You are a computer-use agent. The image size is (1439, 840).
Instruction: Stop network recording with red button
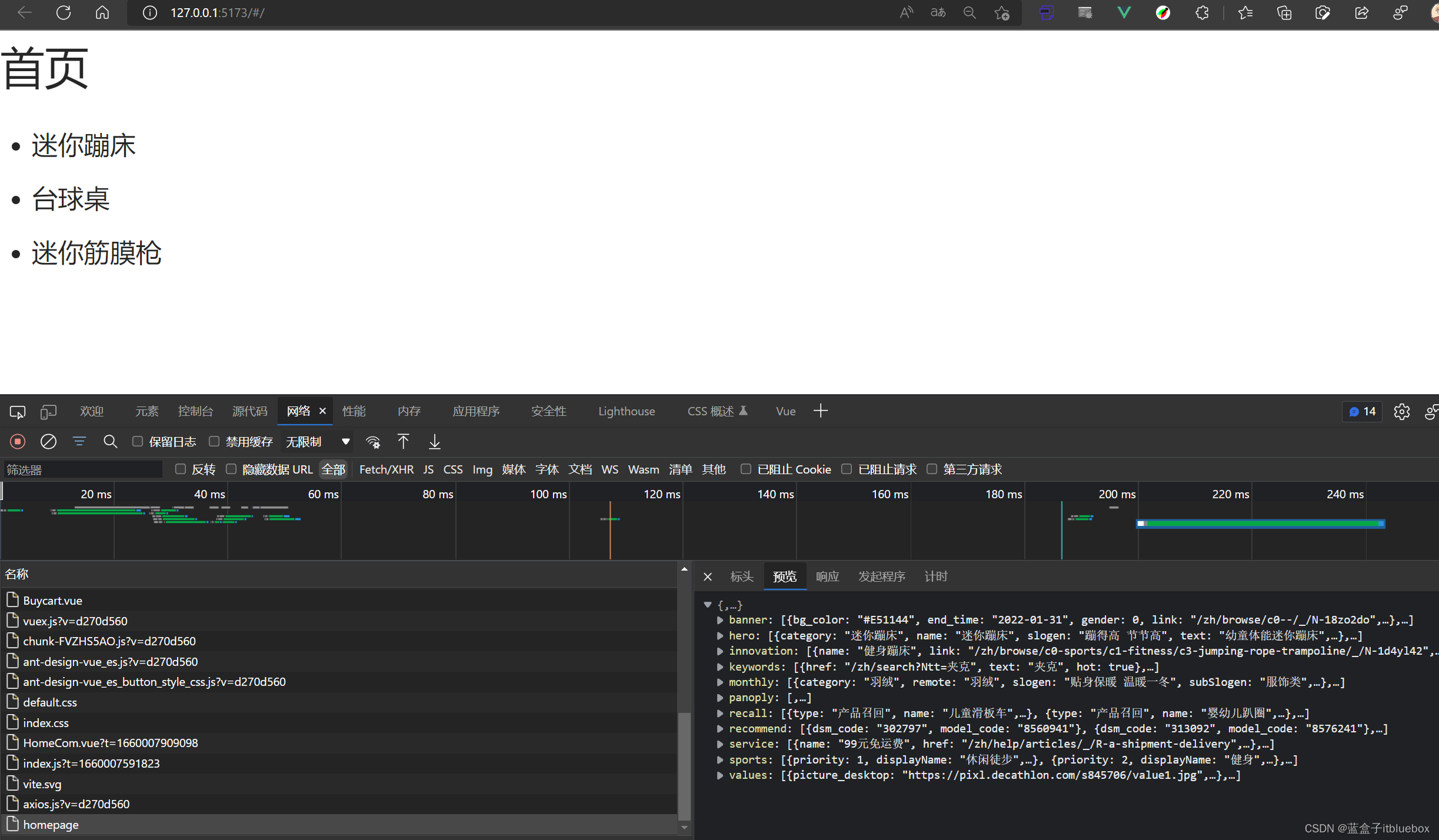point(18,441)
